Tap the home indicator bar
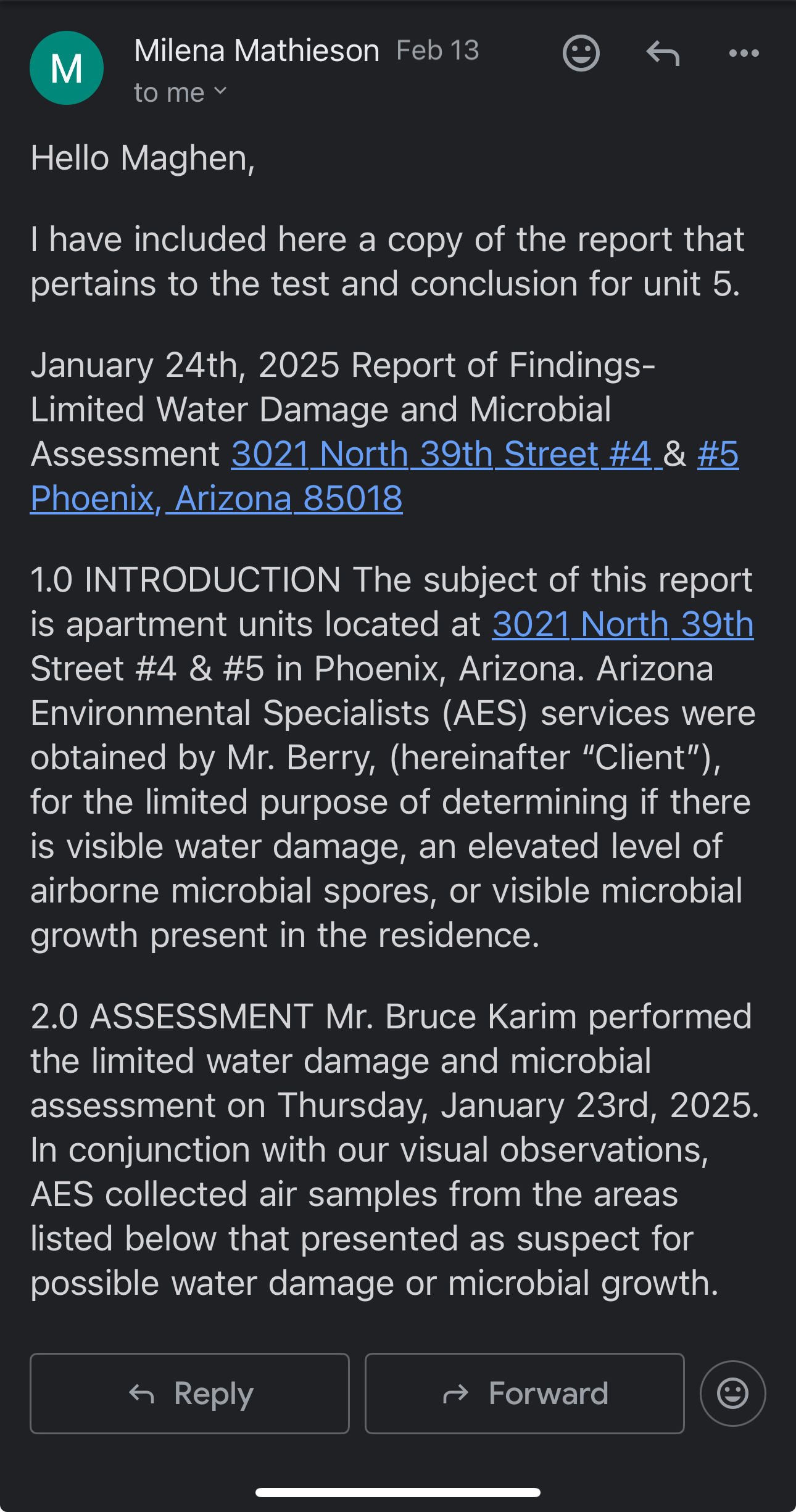The height and width of the screenshot is (1512, 796). coord(398,1492)
